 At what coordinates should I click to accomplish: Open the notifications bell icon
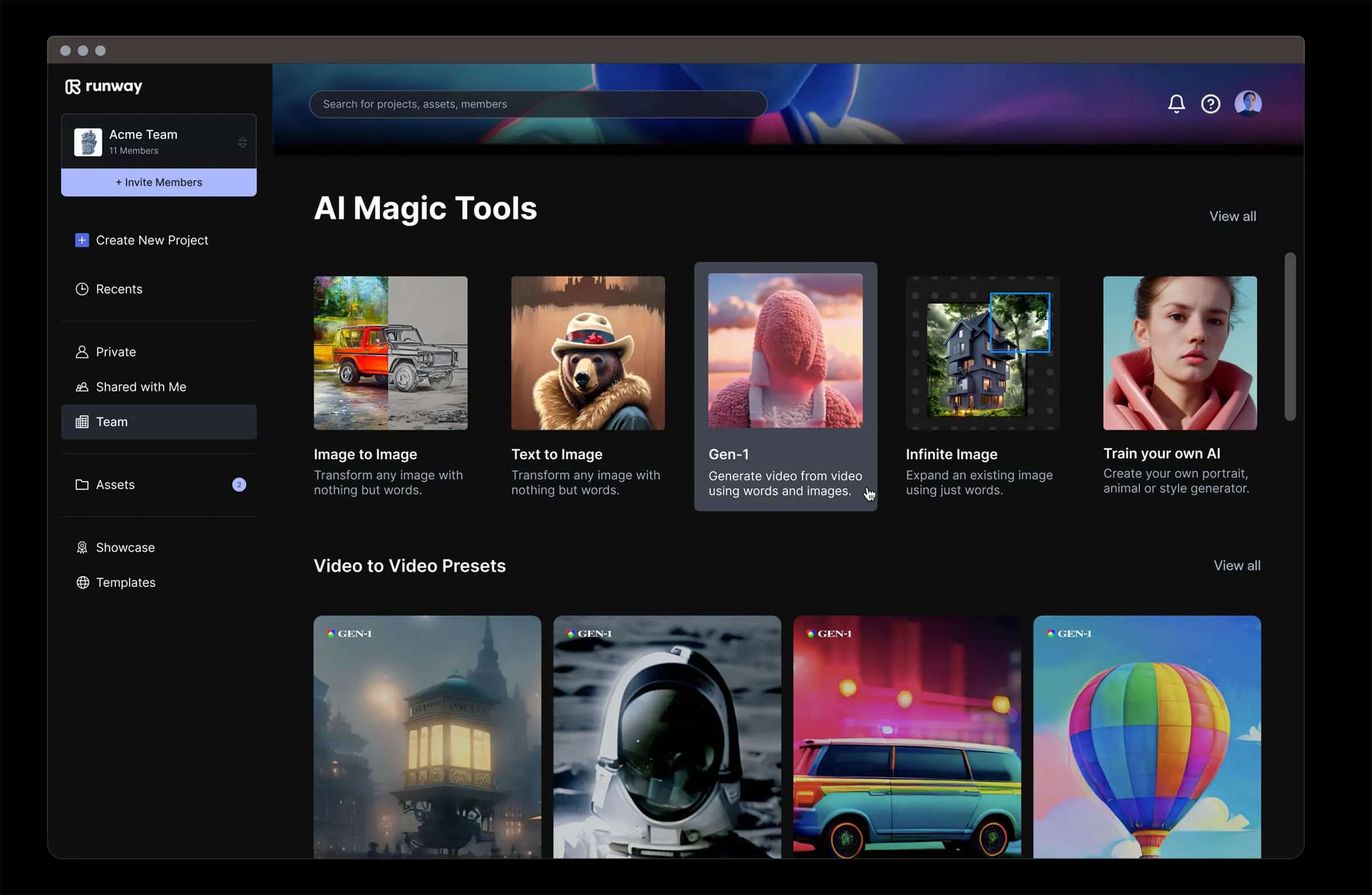[1176, 104]
